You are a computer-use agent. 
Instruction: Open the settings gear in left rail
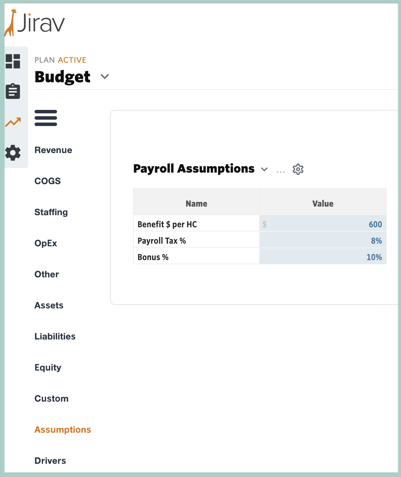point(13,153)
